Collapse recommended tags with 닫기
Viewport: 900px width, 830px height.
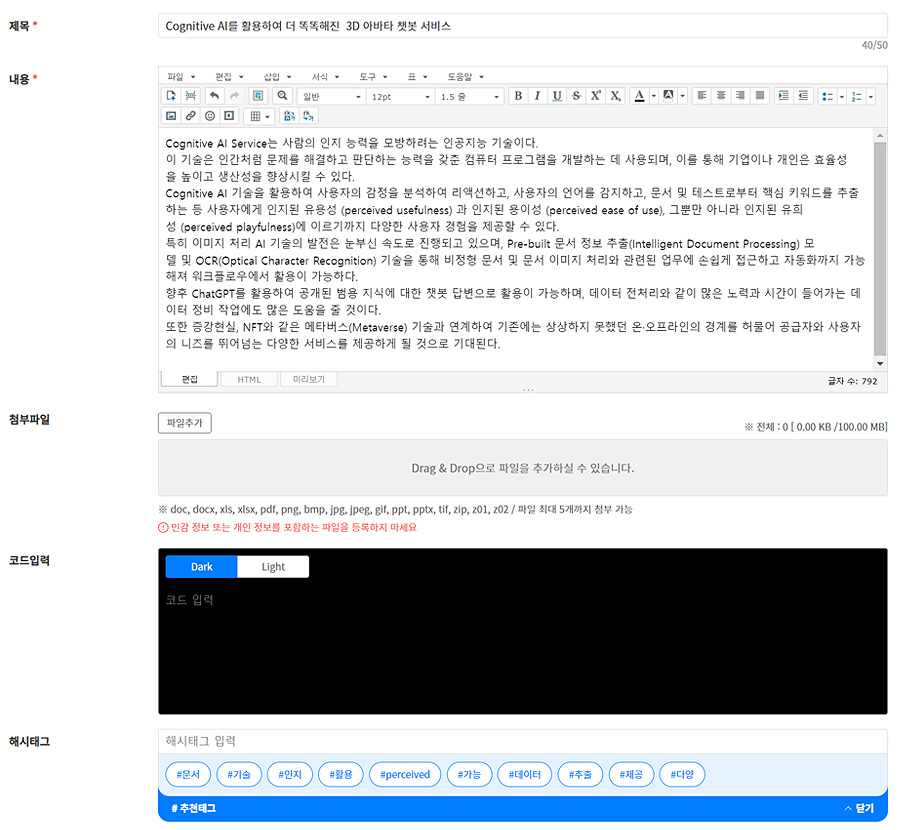click(x=859, y=808)
